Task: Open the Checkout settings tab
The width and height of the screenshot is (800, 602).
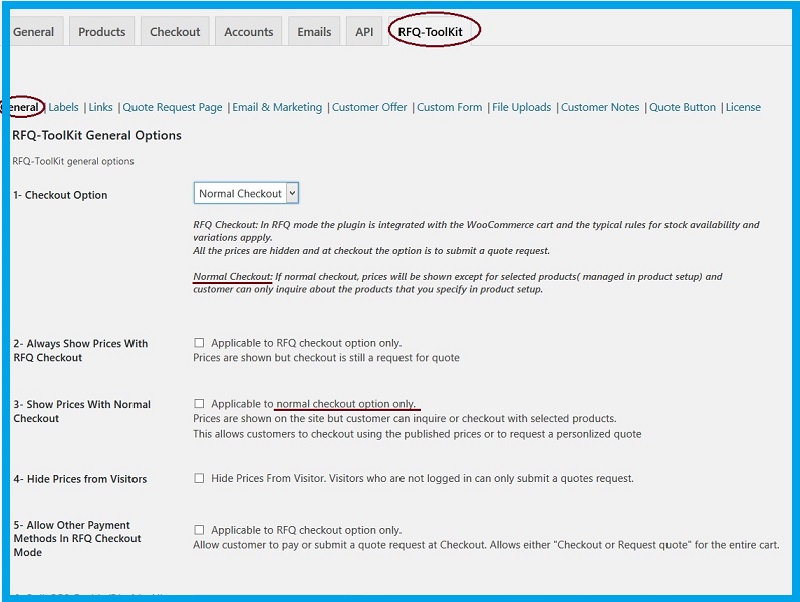Action: click(175, 32)
